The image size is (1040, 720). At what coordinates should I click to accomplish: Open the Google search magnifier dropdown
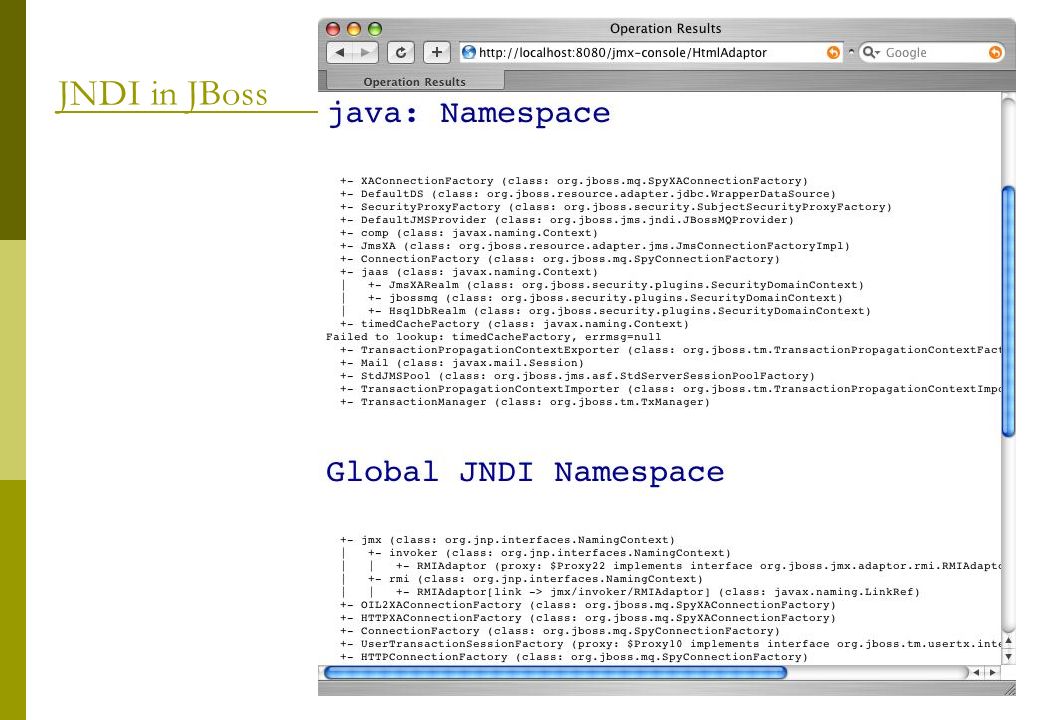click(x=871, y=52)
